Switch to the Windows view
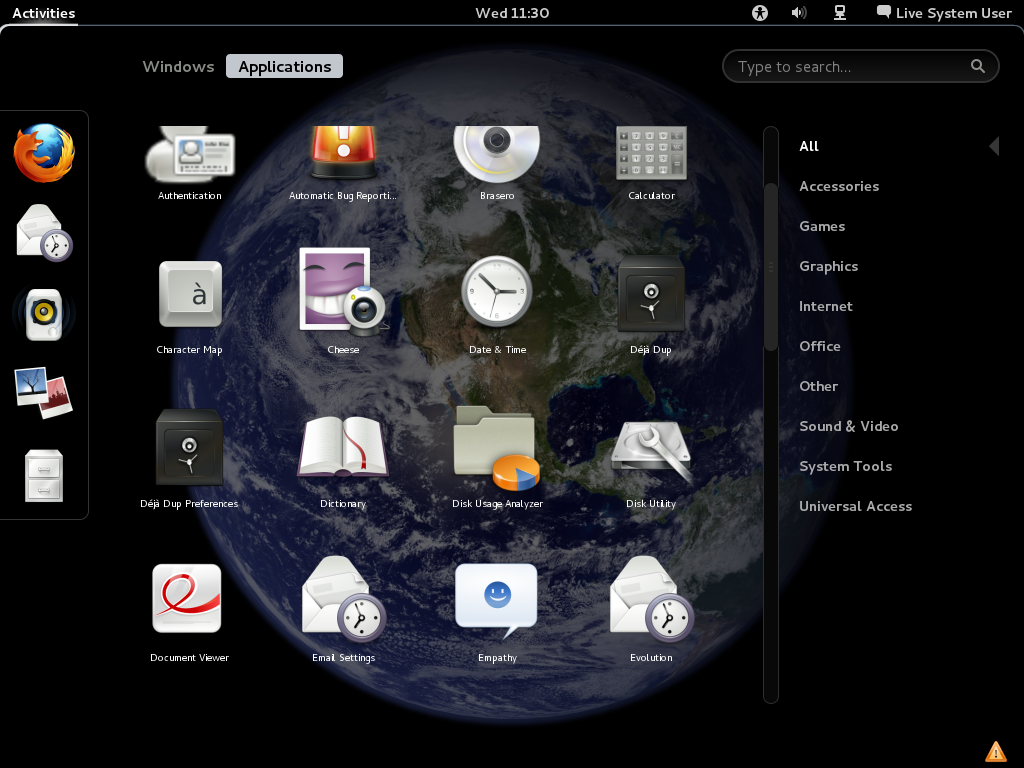The width and height of the screenshot is (1024, 768). click(178, 67)
